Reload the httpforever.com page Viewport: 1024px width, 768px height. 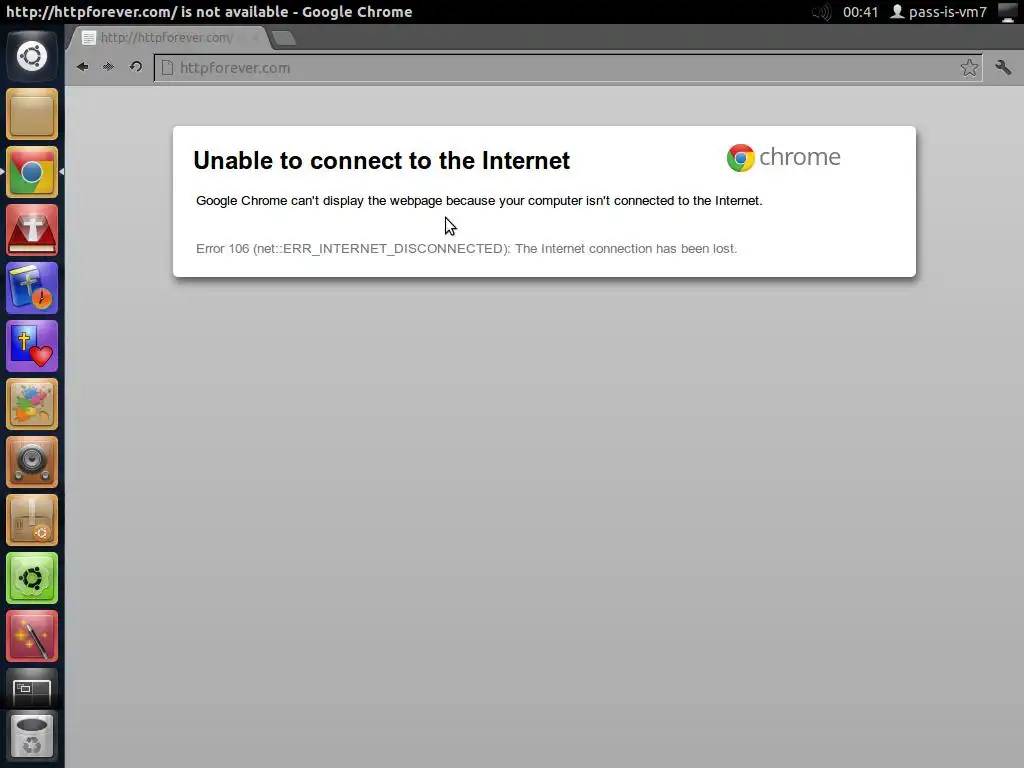tap(136, 67)
